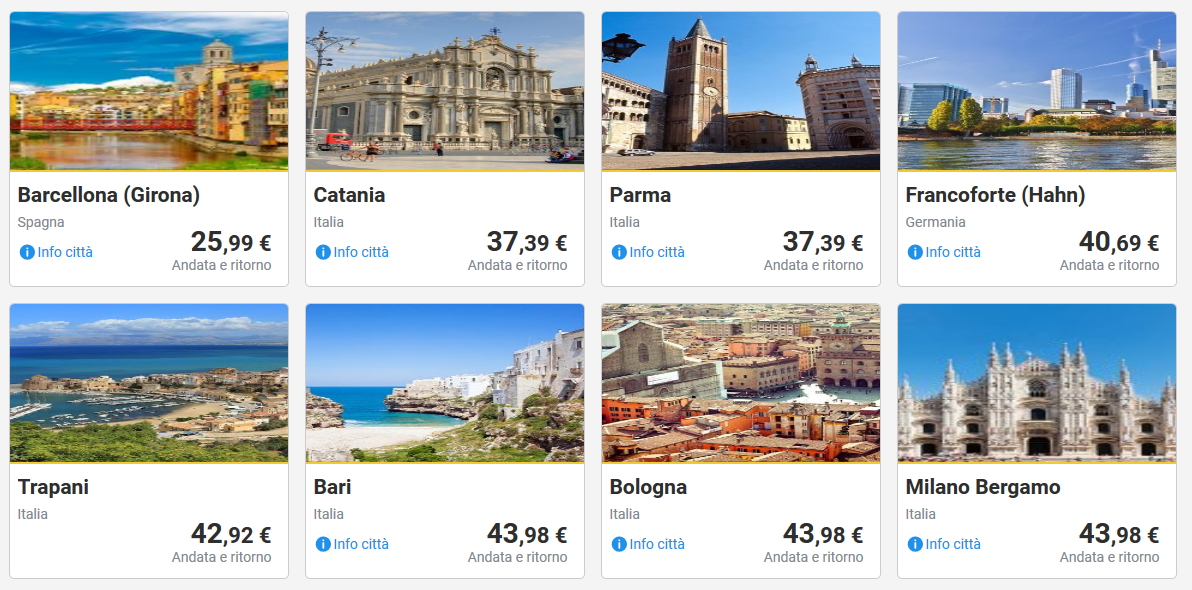
Task: Click the info icon on Parma card
Action: 619,252
